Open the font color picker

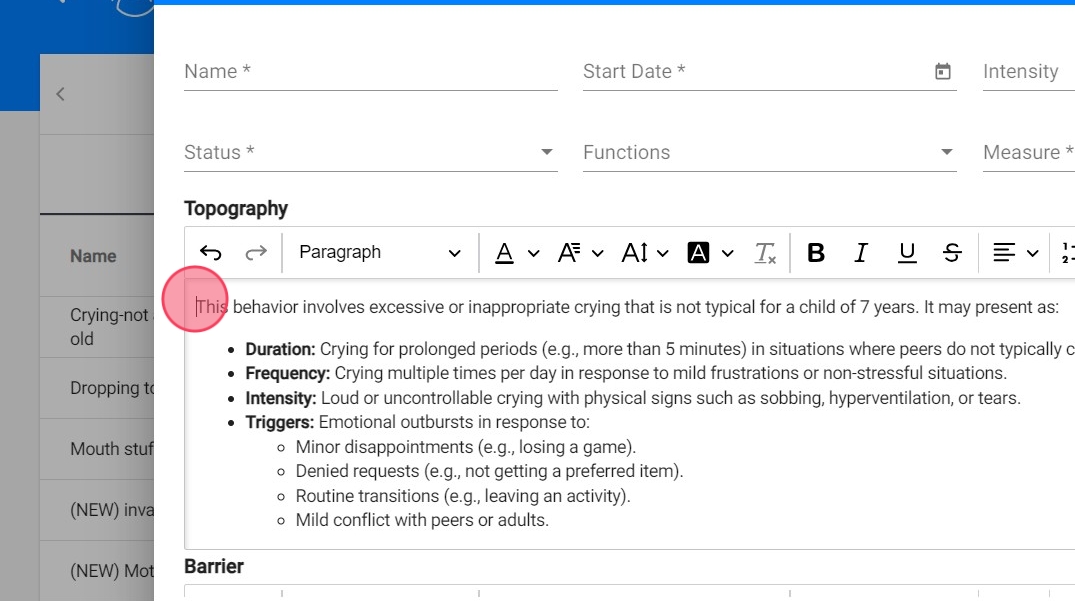(x=517, y=253)
